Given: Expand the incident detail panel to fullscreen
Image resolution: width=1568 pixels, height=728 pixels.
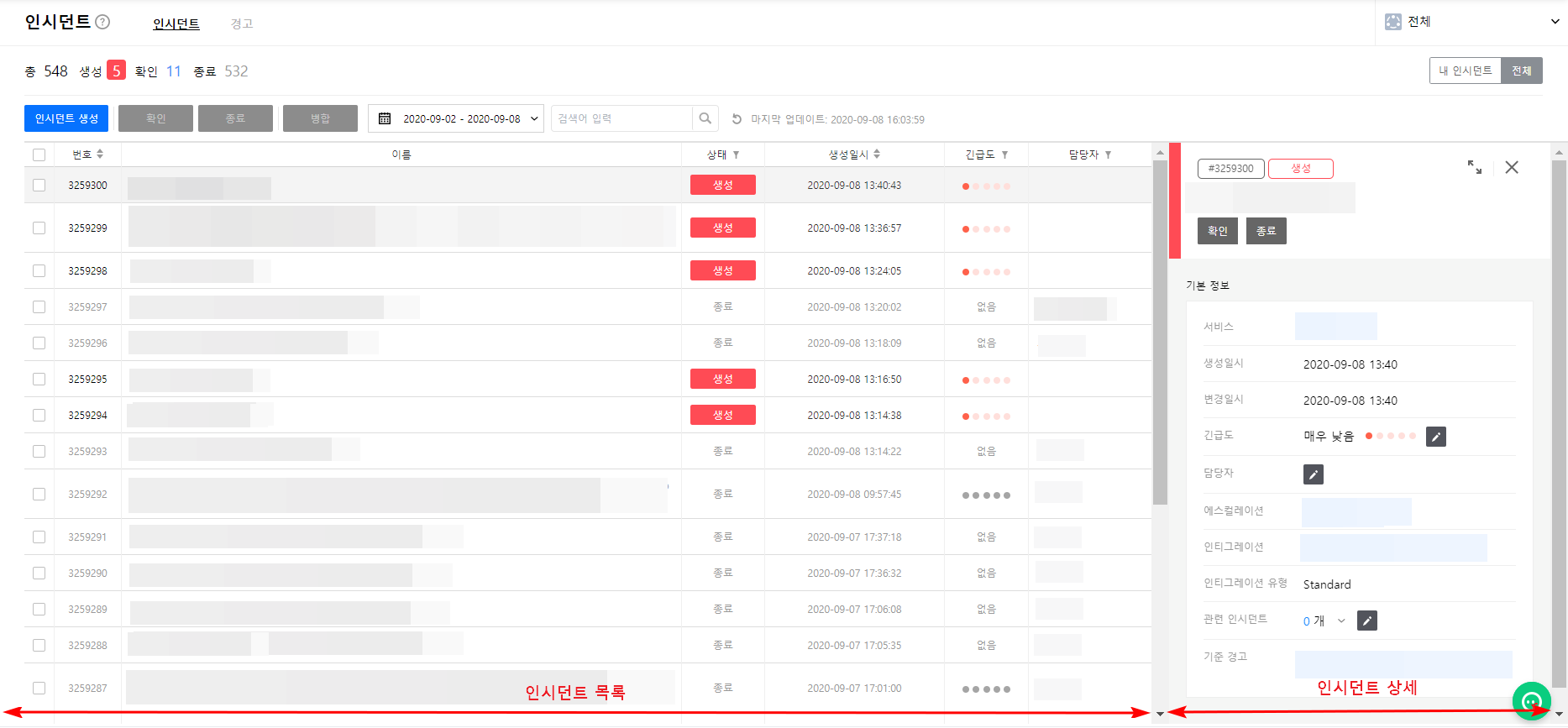Looking at the screenshot, I should [x=1474, y=167].
